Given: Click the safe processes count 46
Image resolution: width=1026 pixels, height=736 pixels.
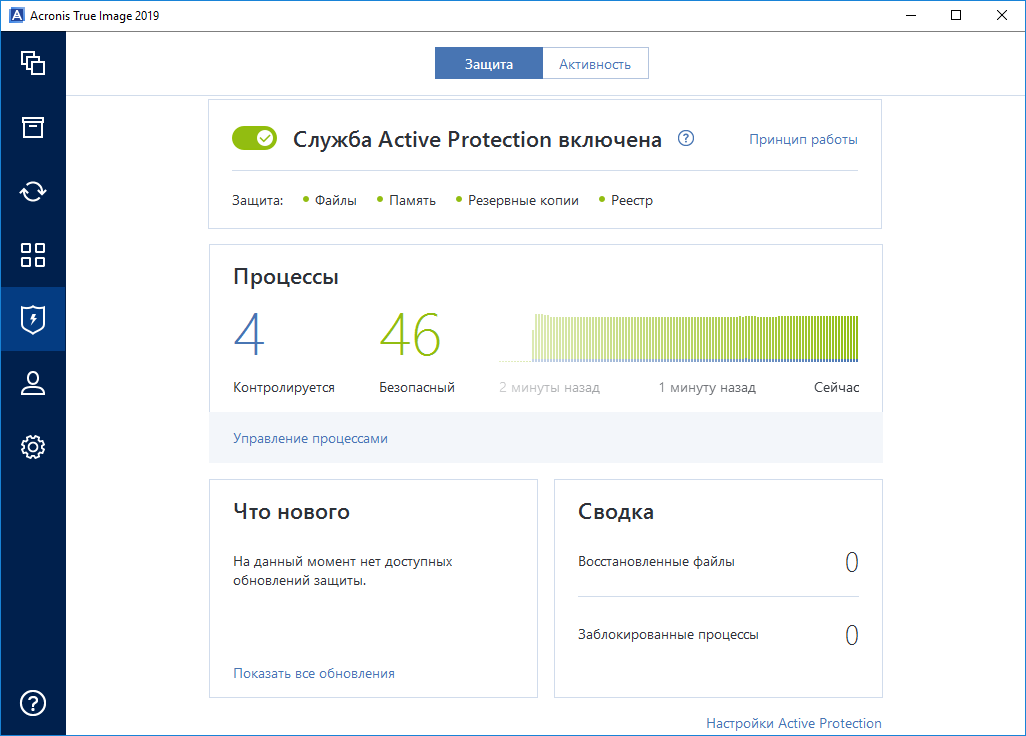Looking at the screenshot, I should point(410,334).
